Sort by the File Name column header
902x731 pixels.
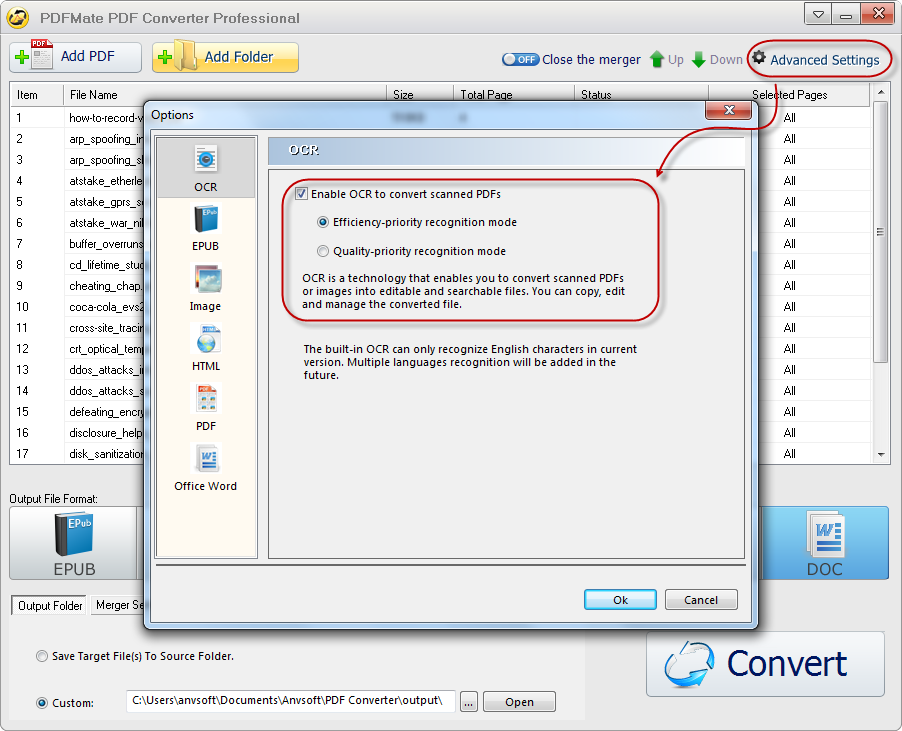point(225,95)
